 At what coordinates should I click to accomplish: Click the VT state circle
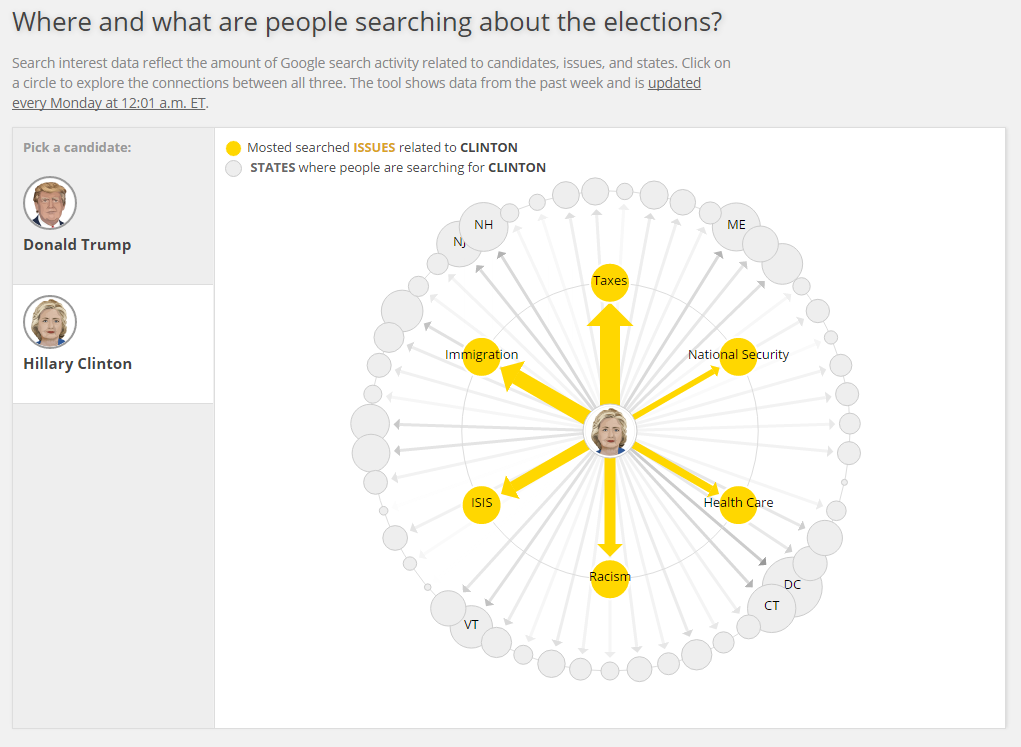(473, 626)
